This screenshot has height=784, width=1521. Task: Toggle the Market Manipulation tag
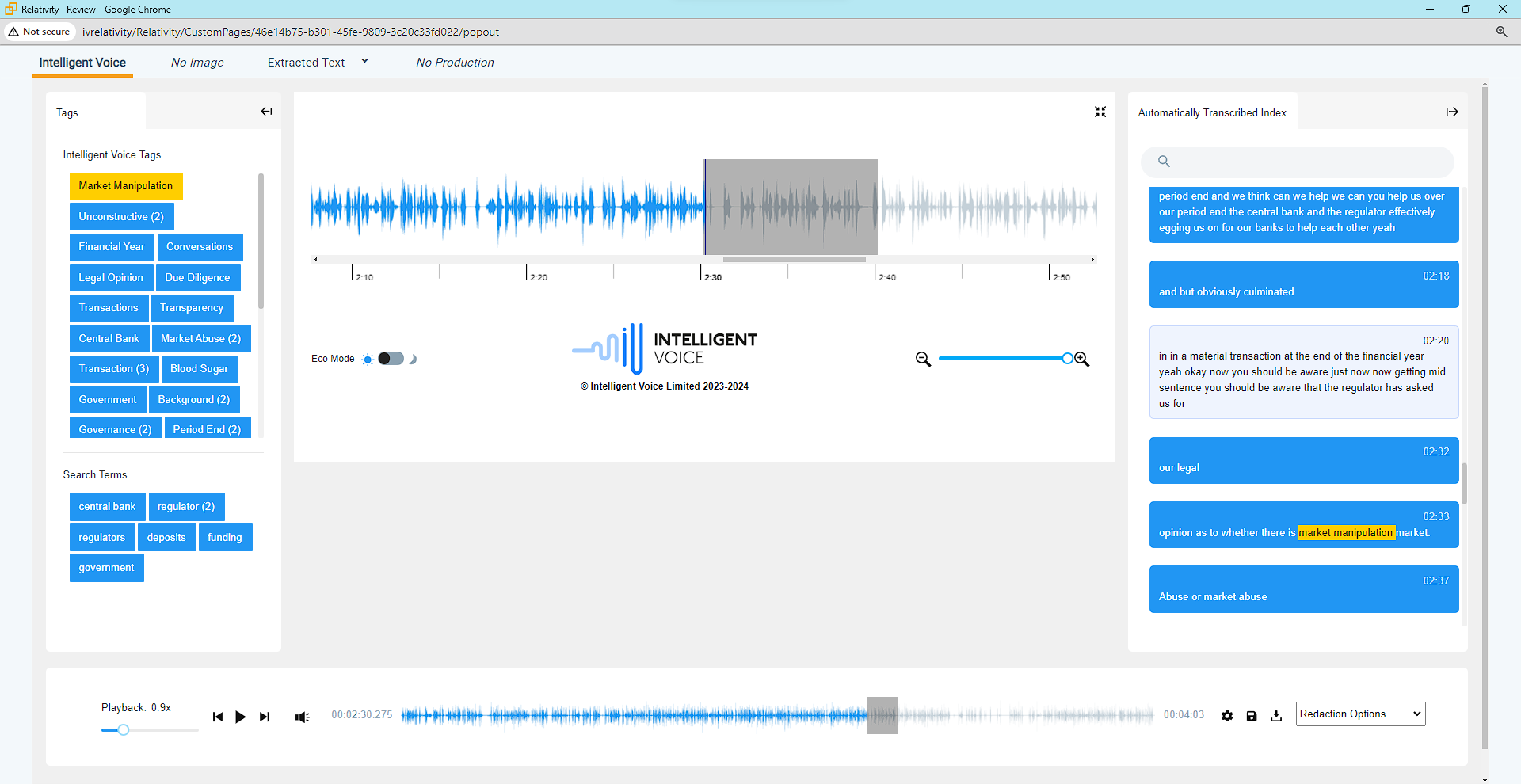pos(126,186)
